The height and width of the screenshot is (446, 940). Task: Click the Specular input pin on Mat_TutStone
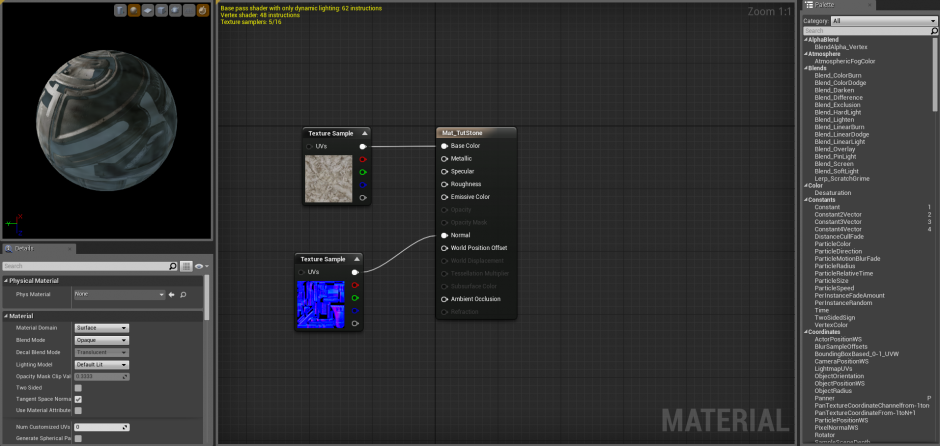point(444,171)
